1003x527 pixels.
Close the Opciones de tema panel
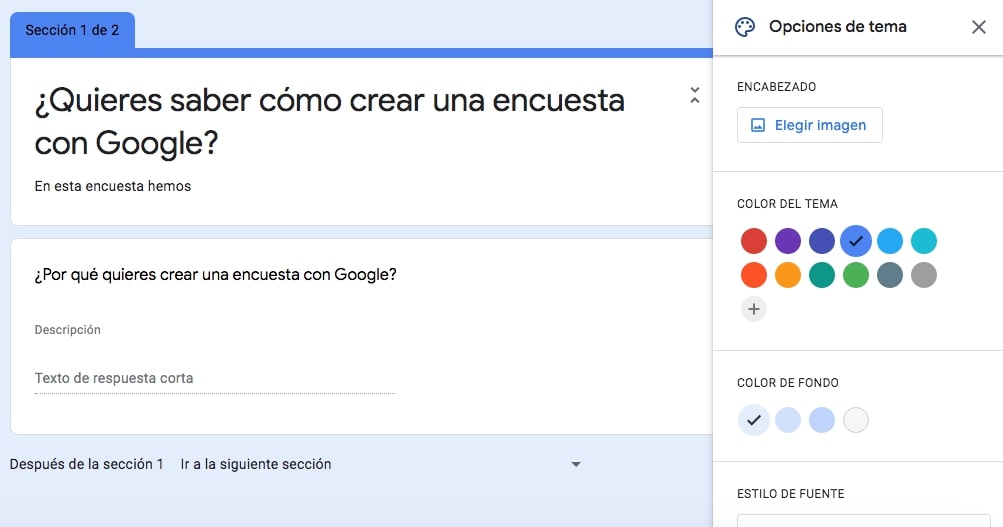point(979,27)
